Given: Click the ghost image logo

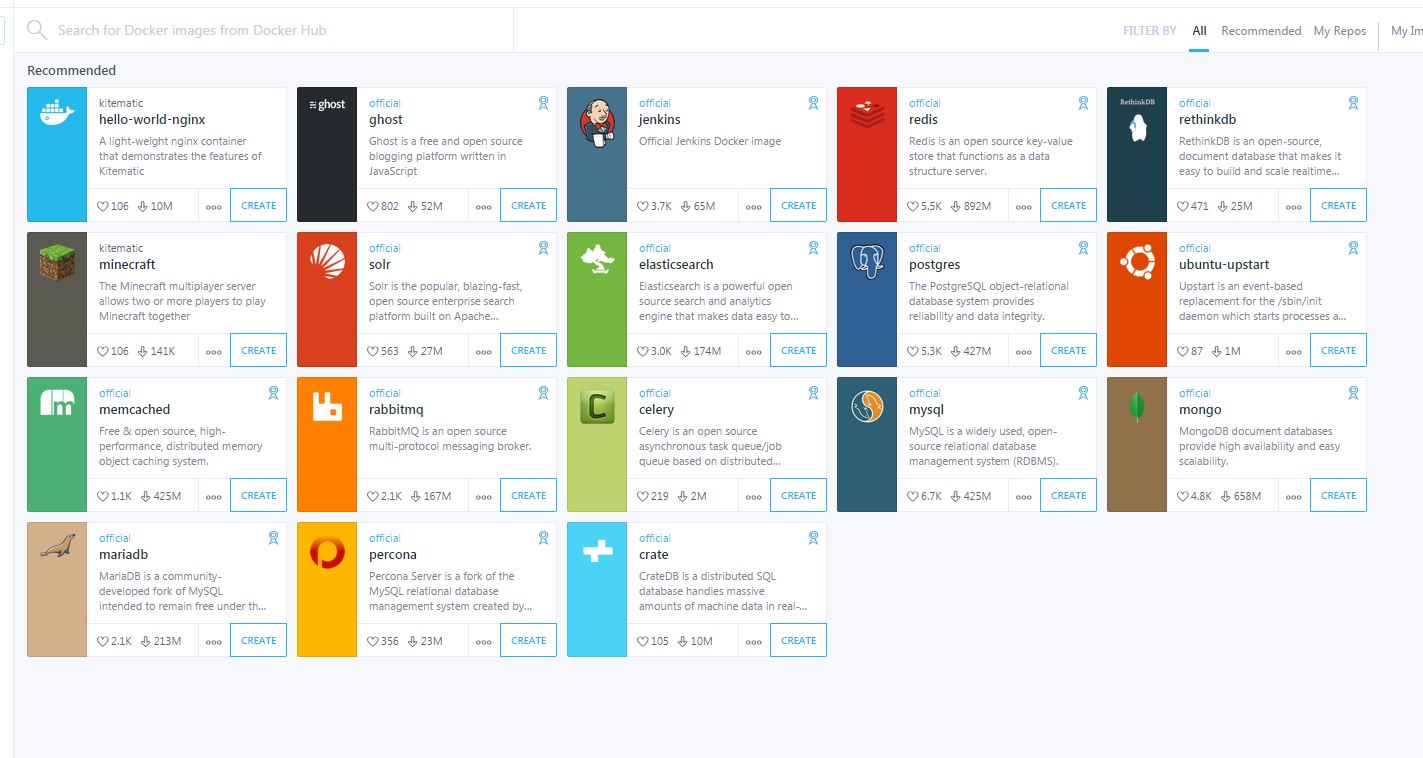Looking at the screenshot, I should [x=327, y=105].
